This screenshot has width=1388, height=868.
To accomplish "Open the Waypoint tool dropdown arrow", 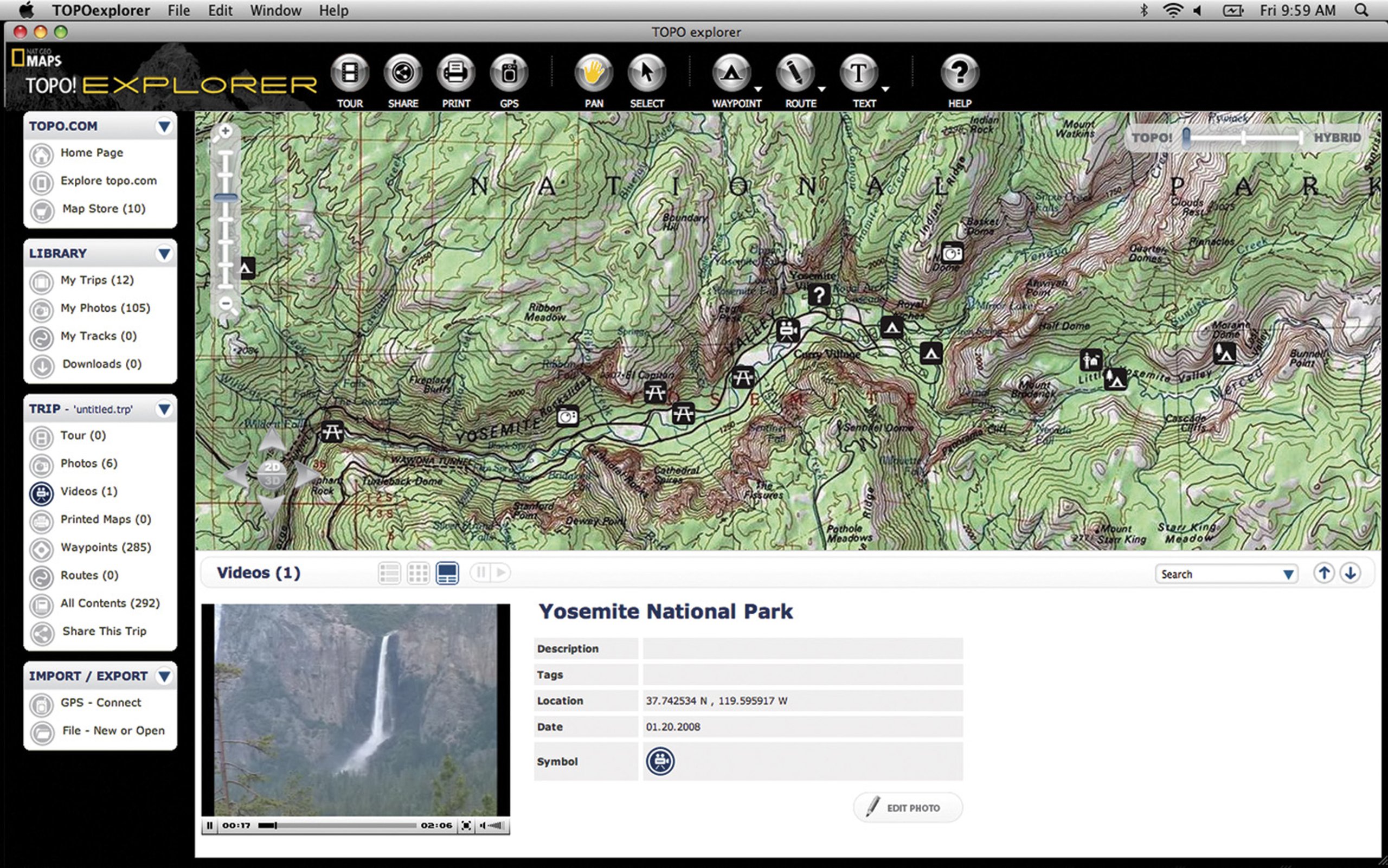I will point(759,89).
